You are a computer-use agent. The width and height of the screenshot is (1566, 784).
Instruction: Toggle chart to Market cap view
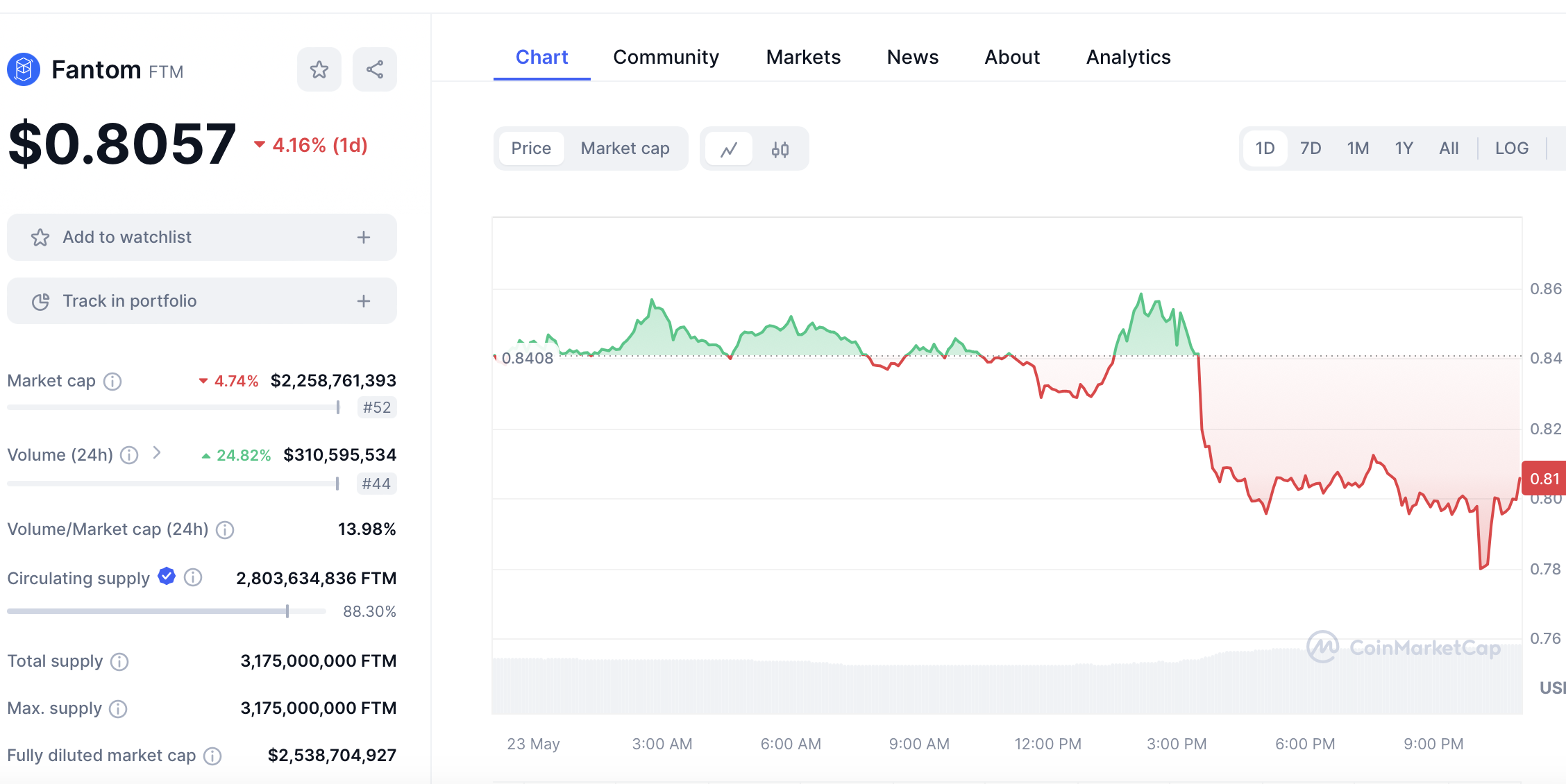625,148
